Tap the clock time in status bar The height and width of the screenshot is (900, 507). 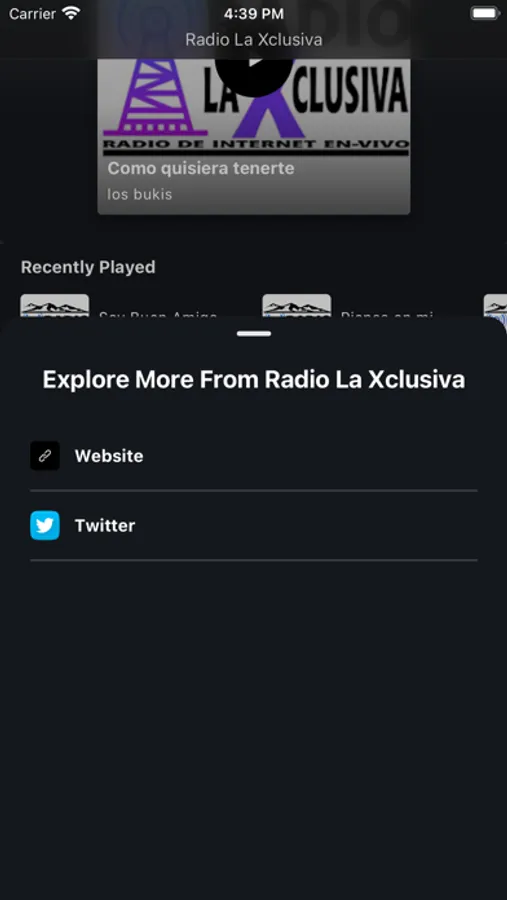254,13
